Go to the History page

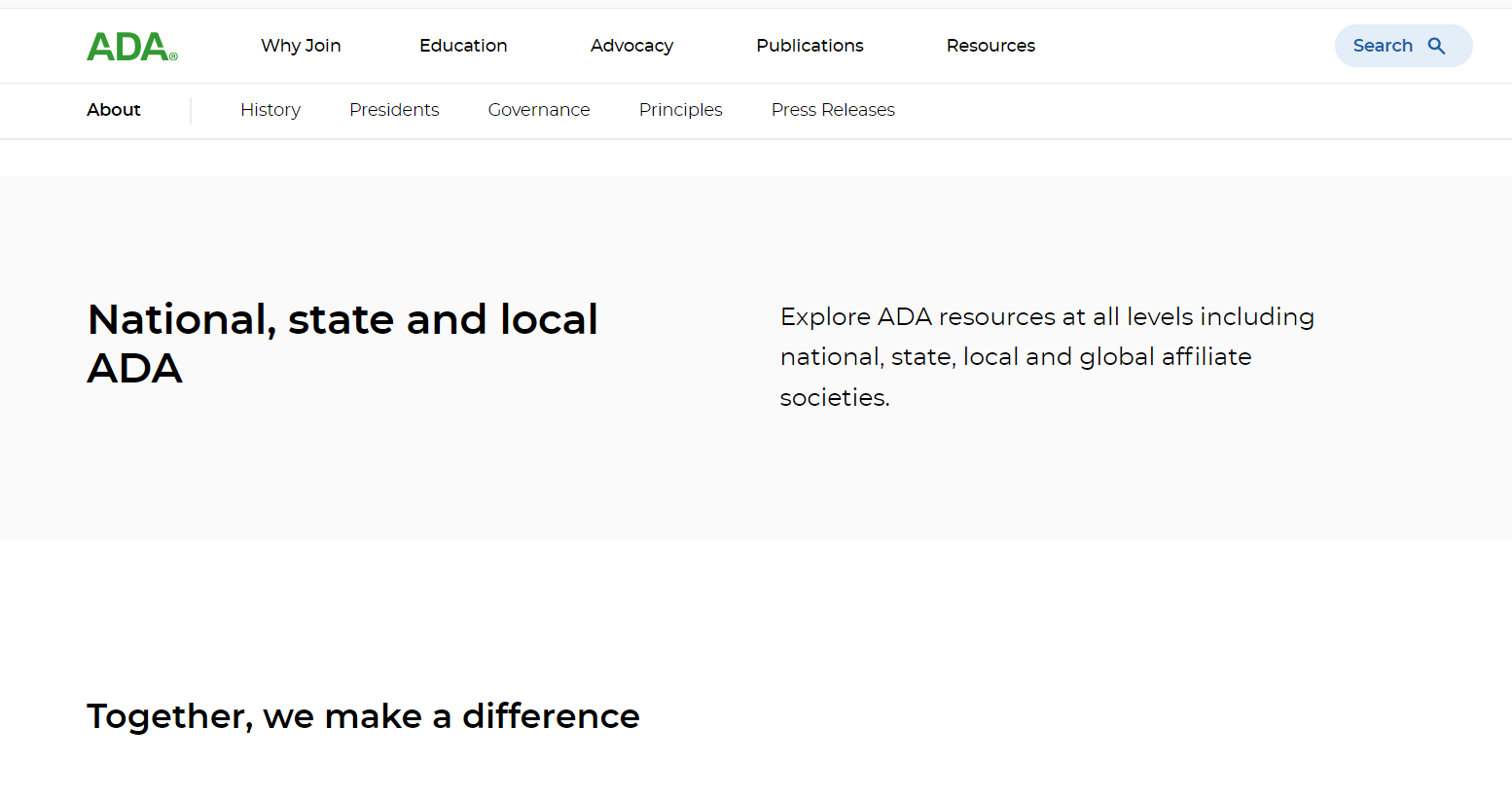point(270,110)
